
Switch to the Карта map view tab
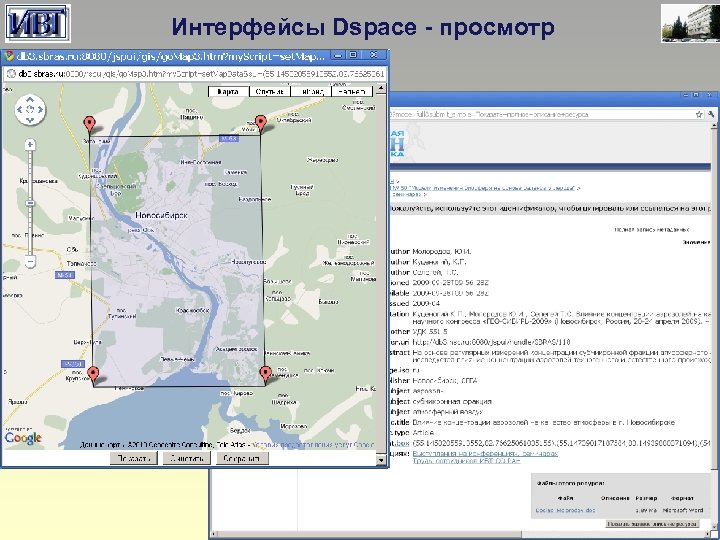228,91
